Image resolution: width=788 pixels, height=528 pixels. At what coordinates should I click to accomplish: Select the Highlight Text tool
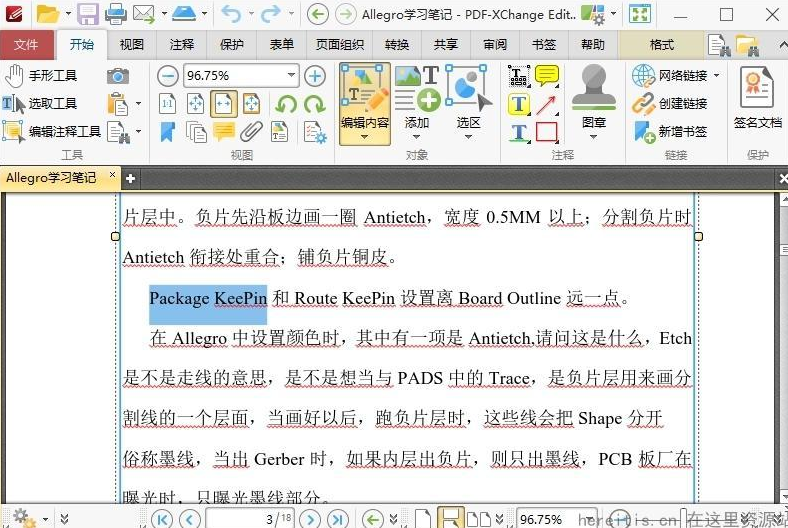click(x=518, y=104)
